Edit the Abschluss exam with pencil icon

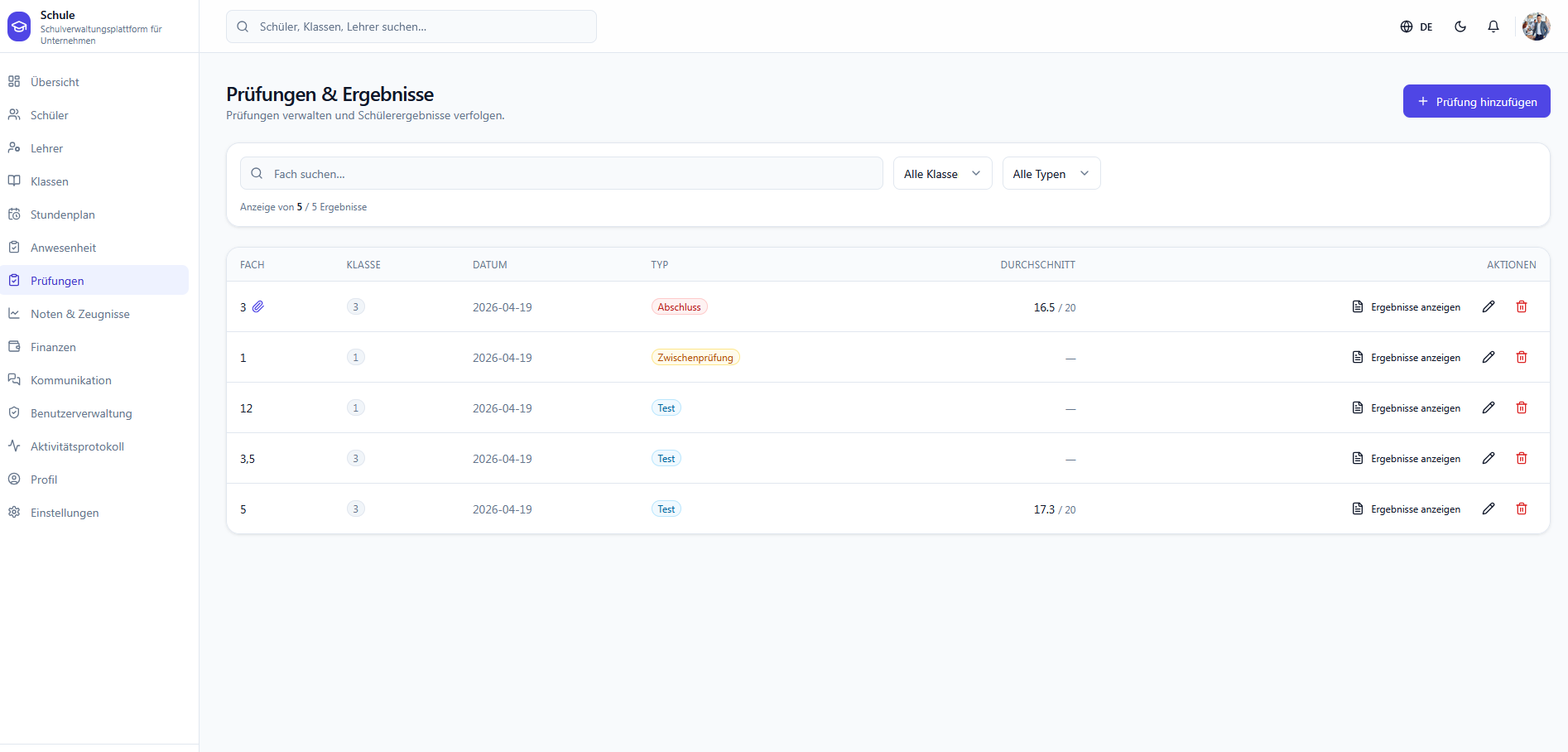point(1489,306)
